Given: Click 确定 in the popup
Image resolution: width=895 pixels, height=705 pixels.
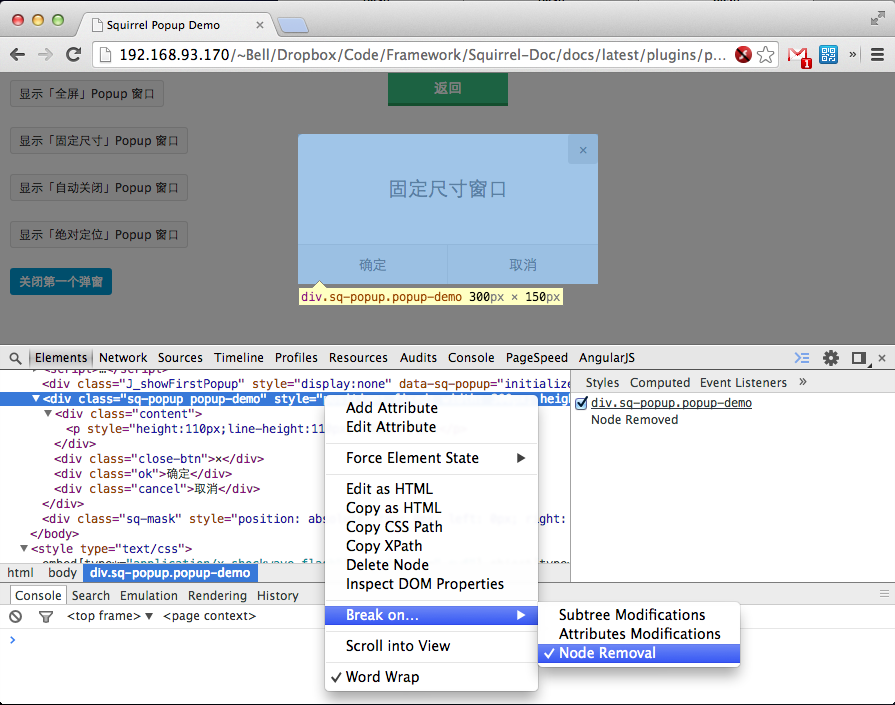Looking at the screenshot, I should 373,265.
